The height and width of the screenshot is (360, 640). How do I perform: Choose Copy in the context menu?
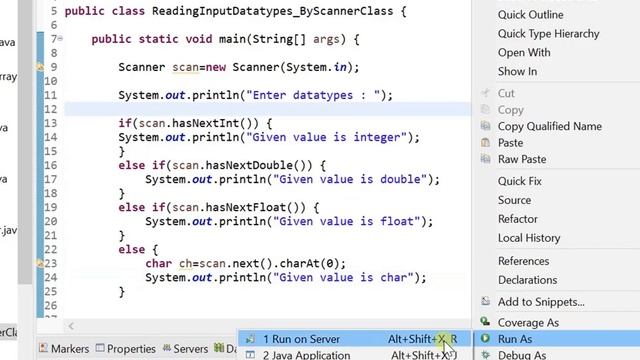[x=510, y=110]
